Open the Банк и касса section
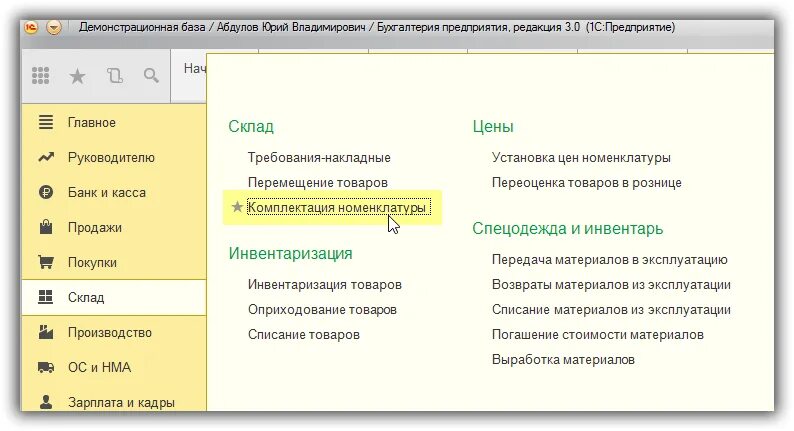This screenshot has height=431, width=794. click(x=114, y=192)
